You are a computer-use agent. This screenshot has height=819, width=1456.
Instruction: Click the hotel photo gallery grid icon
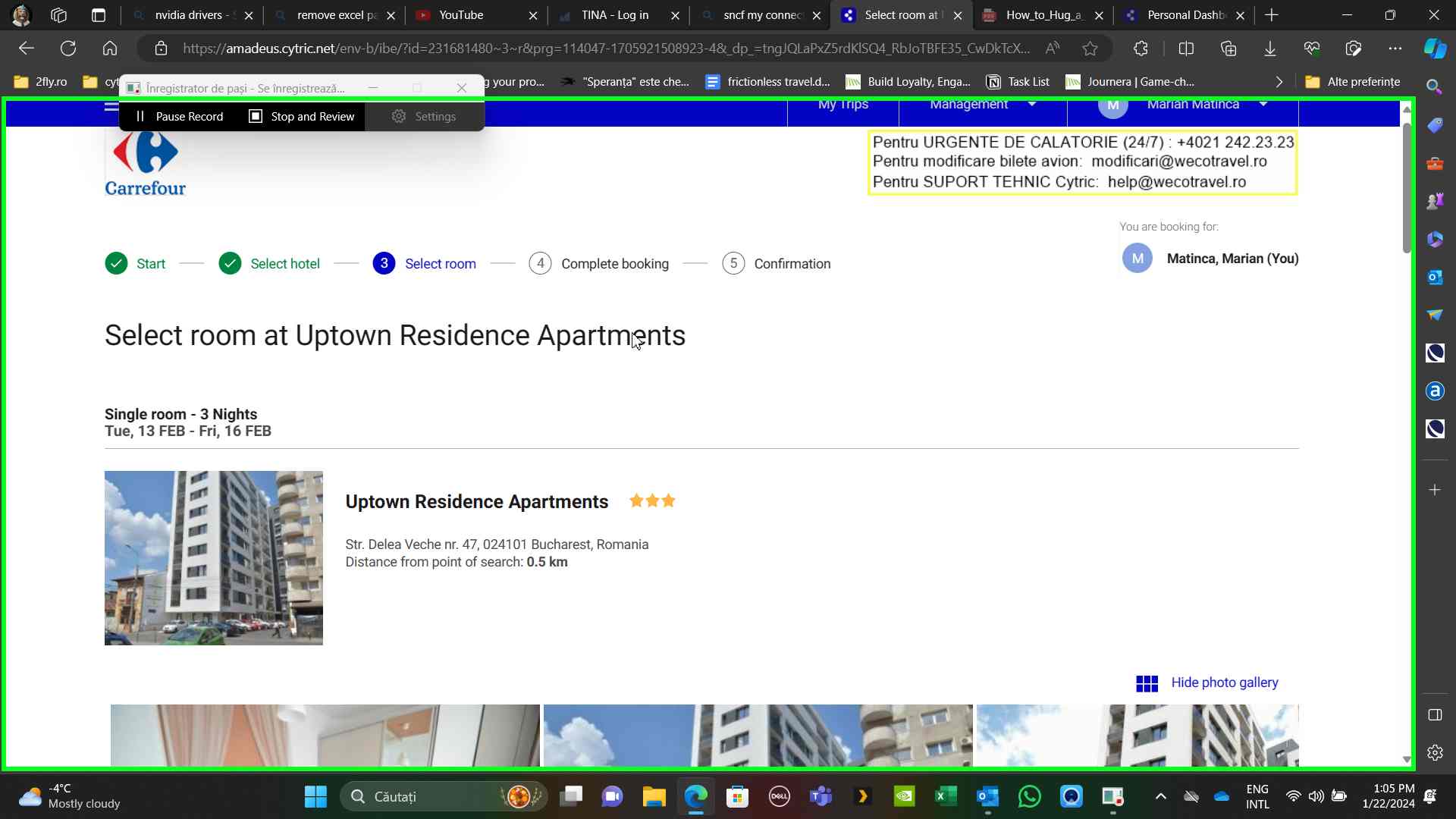click(1147, 683)
